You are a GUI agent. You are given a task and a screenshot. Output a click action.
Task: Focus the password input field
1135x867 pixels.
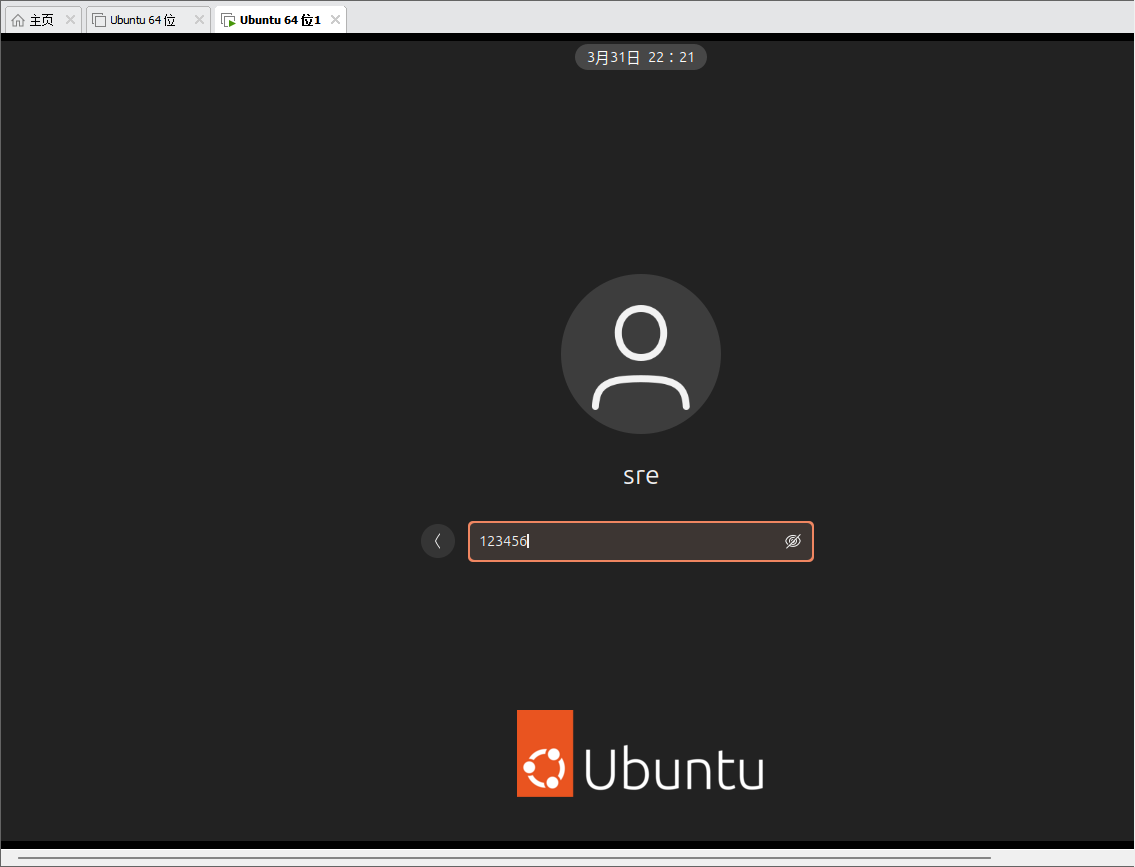641,541
